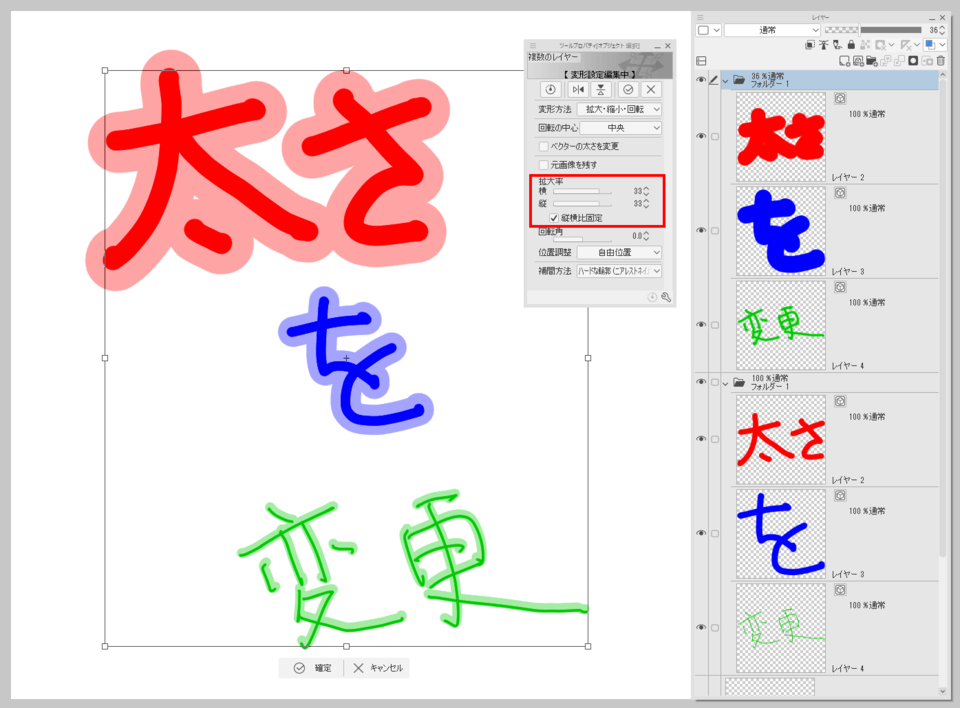Click the delete layer trash icon
The width and height of the screenshot is (960, 708).
coord(939,61)
